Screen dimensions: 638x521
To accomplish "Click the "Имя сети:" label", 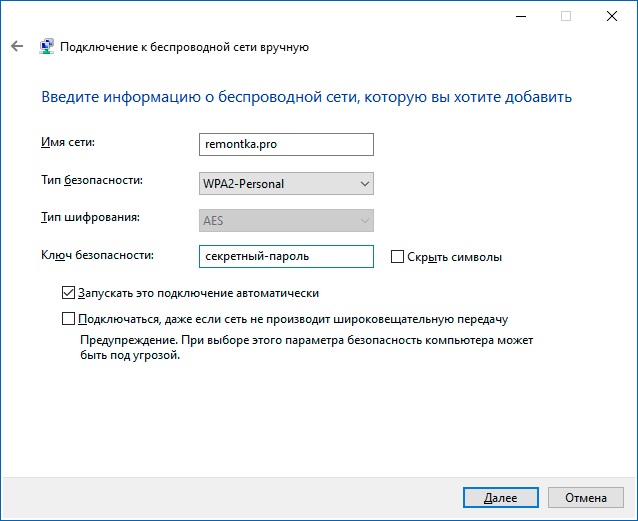I will point(68,142).
